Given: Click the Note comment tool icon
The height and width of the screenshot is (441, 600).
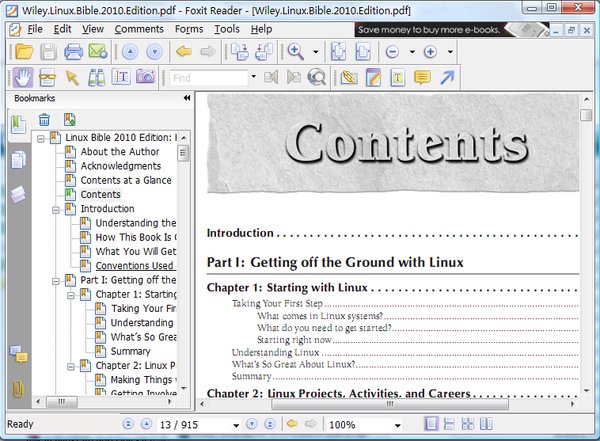Looking at the screenshot, I should coord(422,76).
